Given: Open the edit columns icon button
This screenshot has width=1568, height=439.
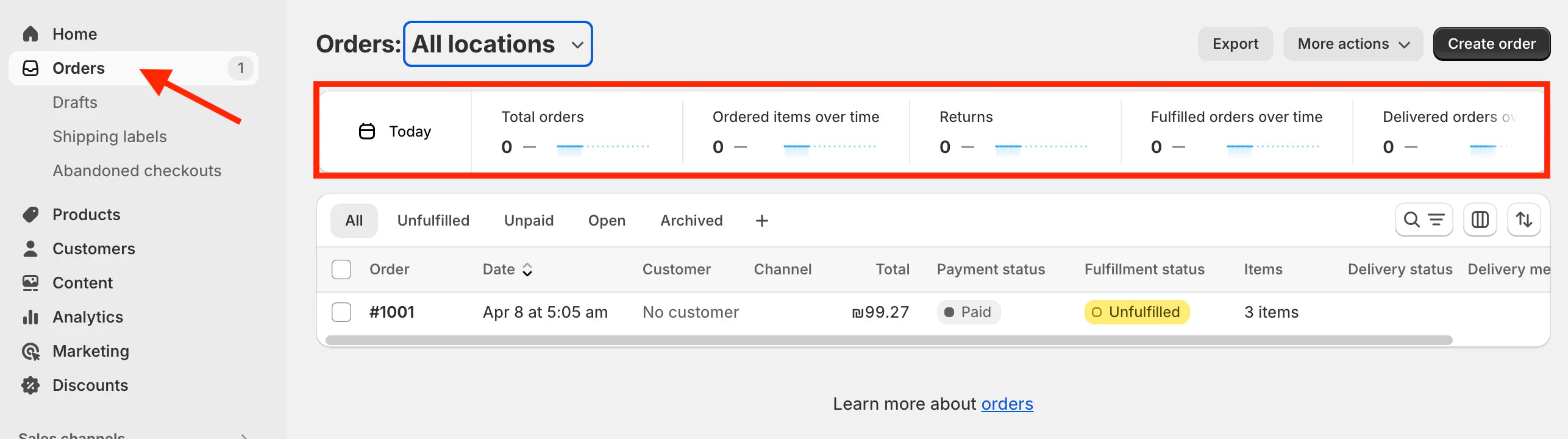Looking at the screenshot, I should (1480, 220).
